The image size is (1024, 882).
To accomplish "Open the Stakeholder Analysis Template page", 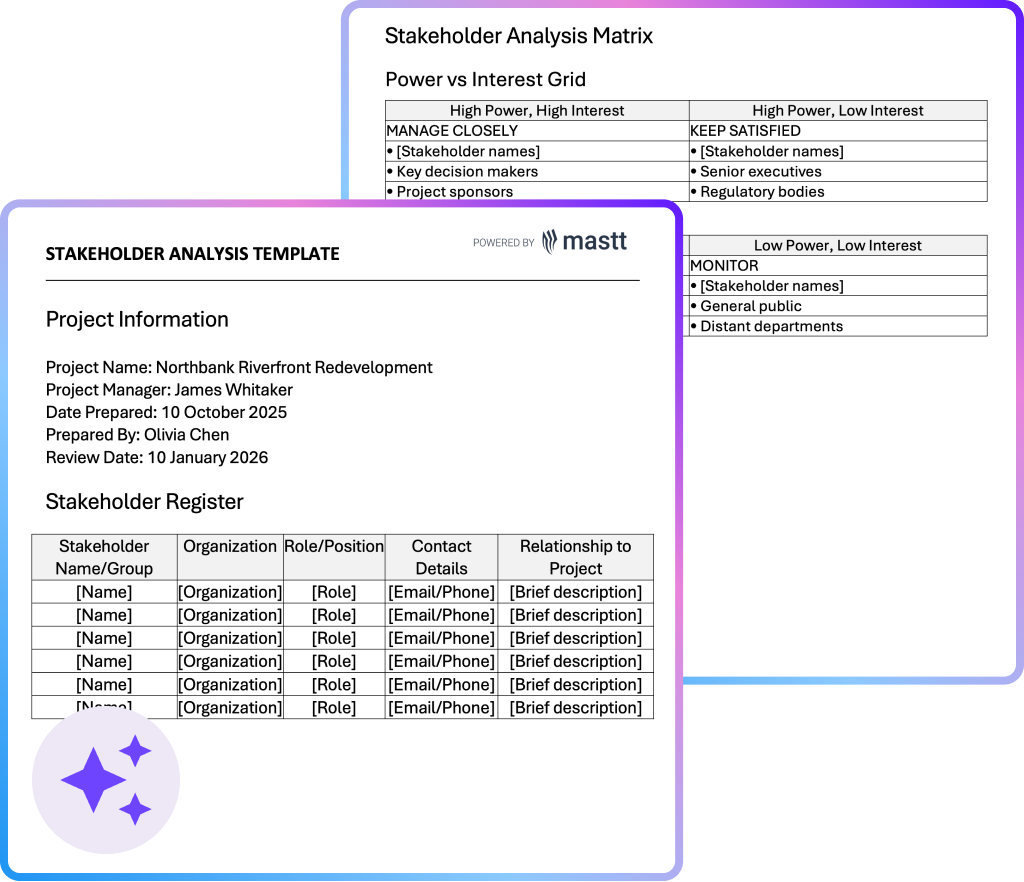I will 194,254.
